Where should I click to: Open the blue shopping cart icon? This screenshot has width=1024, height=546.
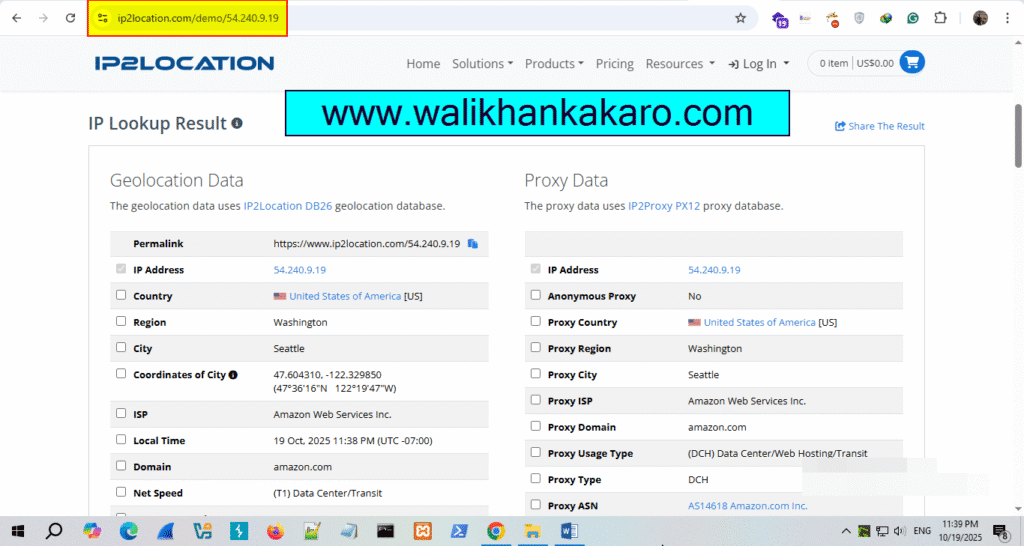[x=912, y=63]
